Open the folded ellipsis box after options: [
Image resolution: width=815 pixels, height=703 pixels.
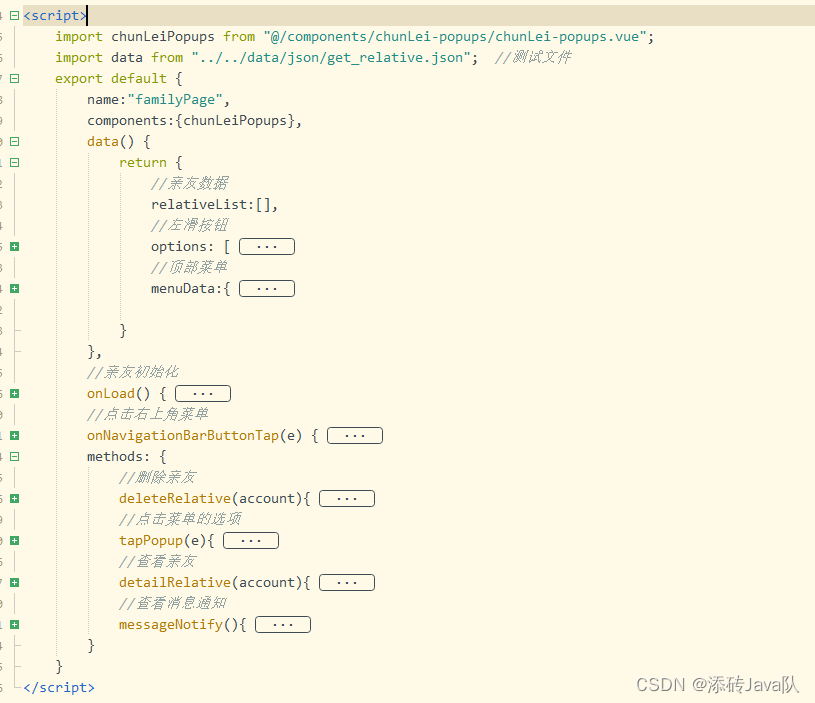[267, 247]
